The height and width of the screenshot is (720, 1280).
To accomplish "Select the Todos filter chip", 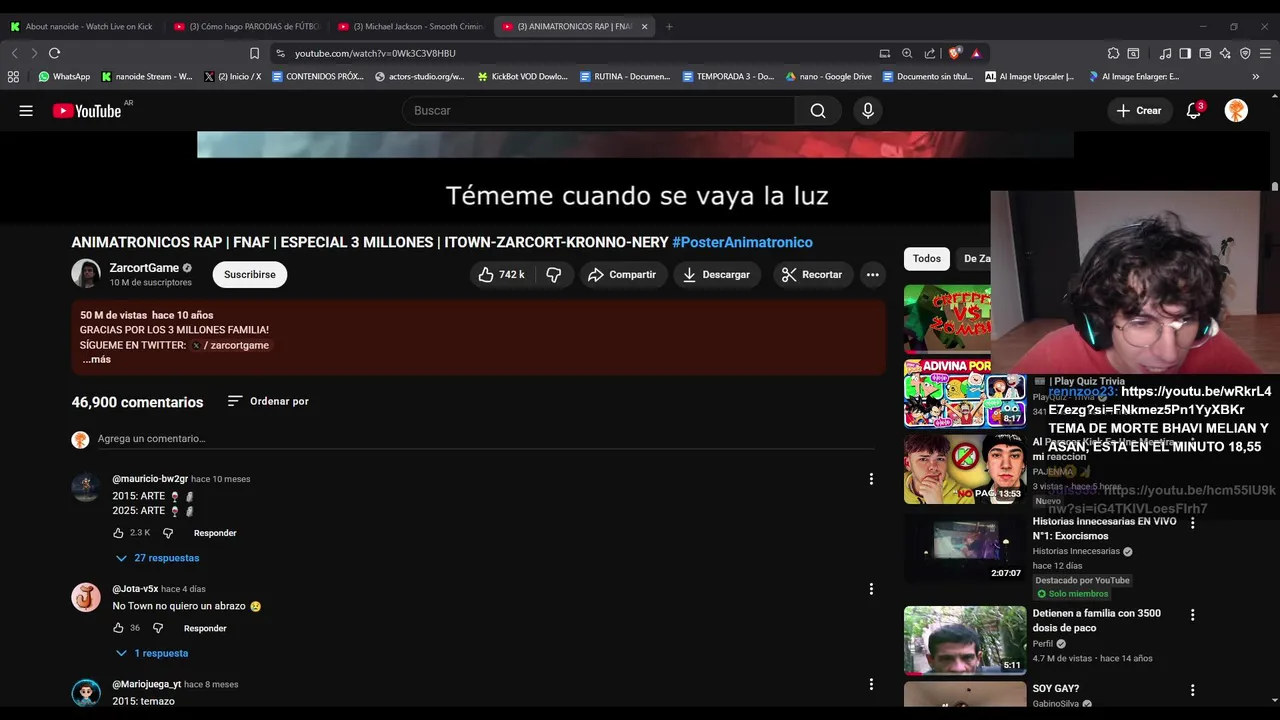I will [927, 259].
